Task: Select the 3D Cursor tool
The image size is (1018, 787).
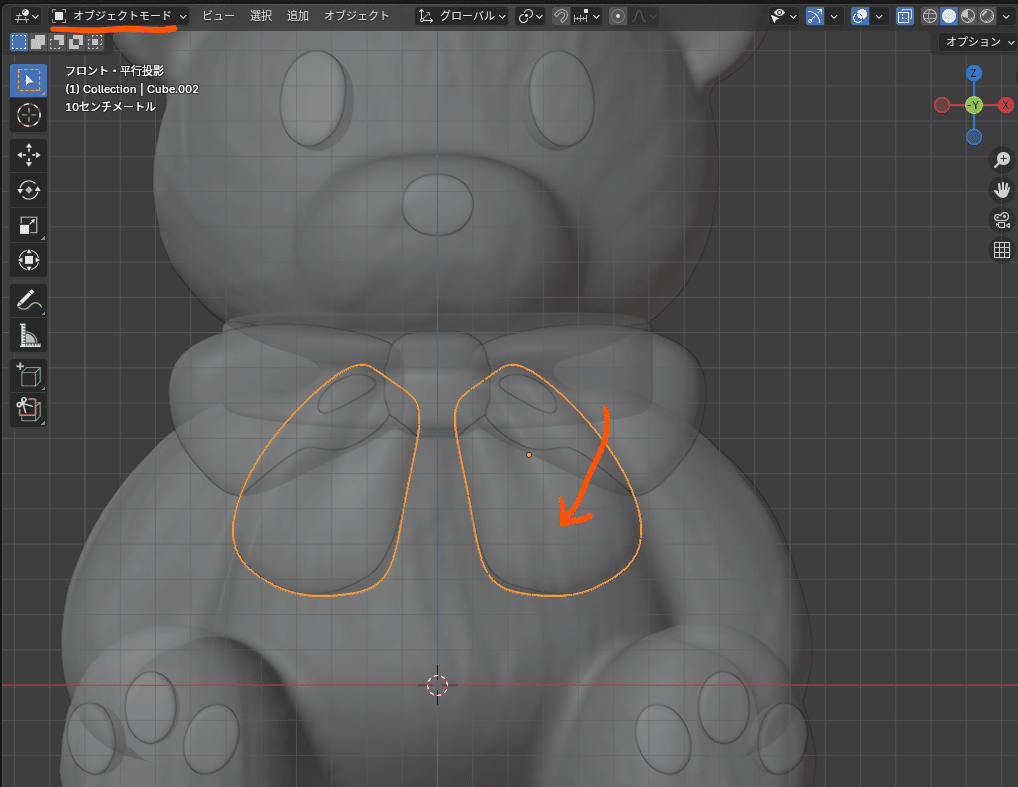Action: pos(29,116)
